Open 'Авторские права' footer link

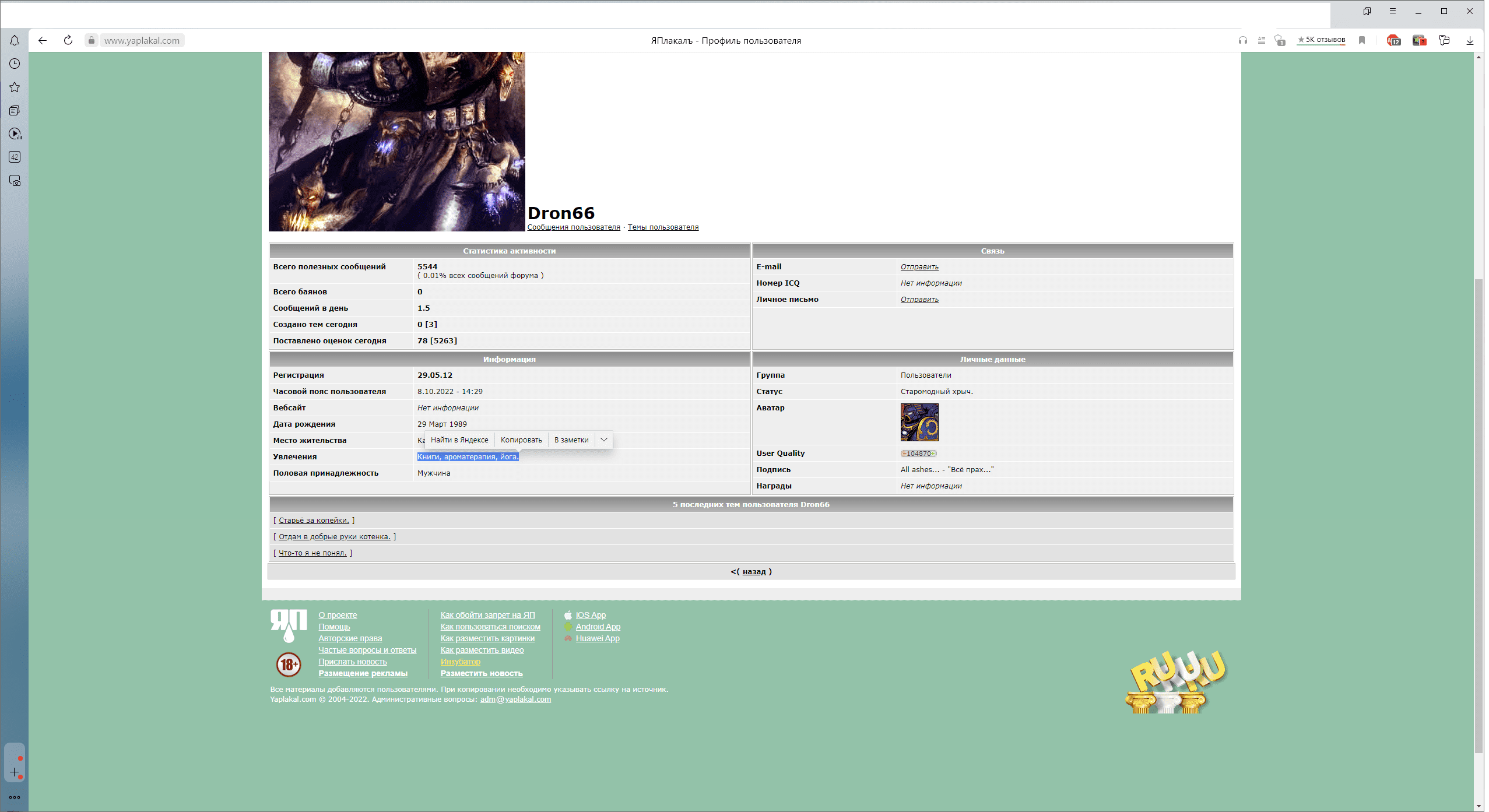[350, 638]
